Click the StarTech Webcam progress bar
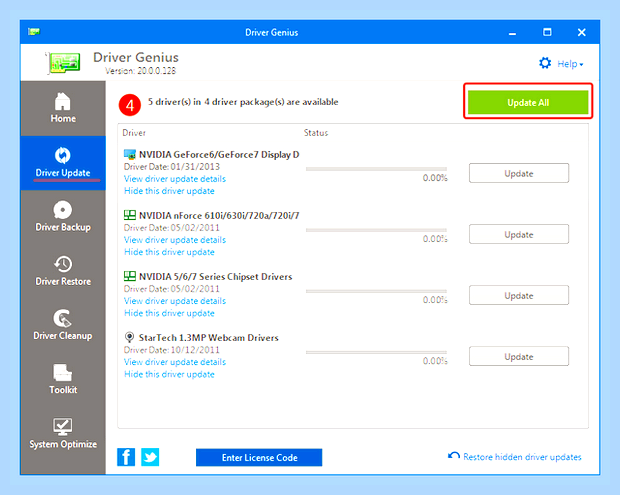620x495 pixels. click(x=376, y=352)
